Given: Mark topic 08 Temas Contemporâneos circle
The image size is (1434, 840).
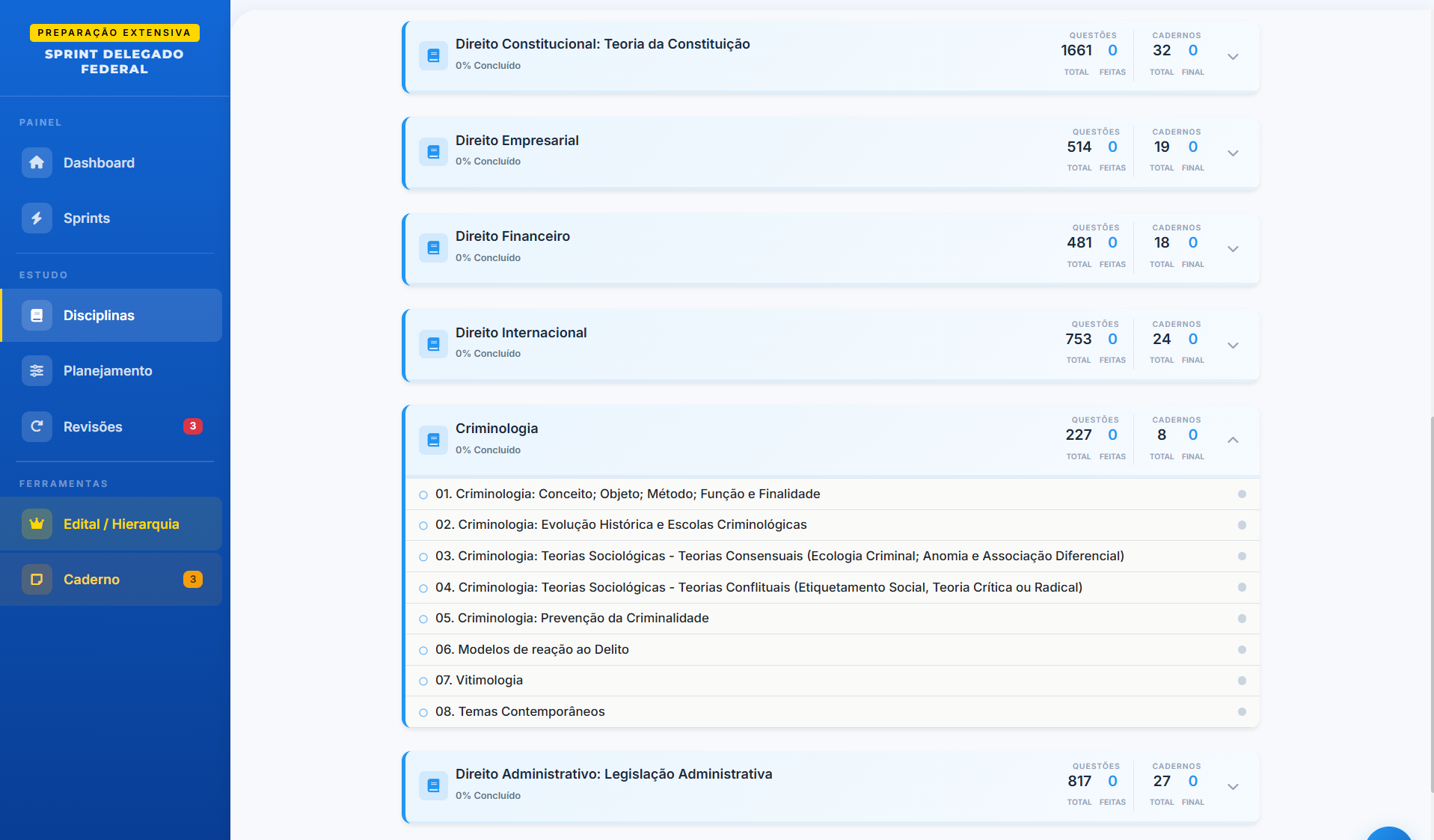Looking at the screenshot, I should pos(423,712).
